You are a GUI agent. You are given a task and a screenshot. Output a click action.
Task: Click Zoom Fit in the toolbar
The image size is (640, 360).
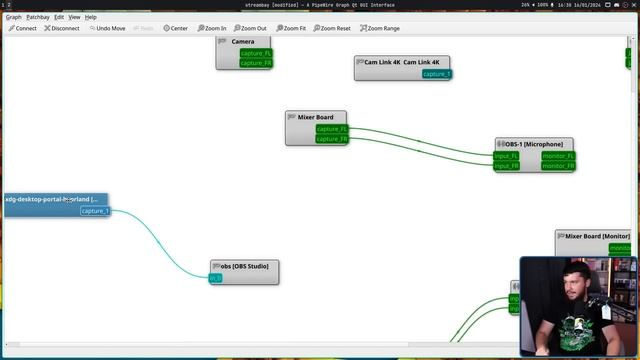(291, 28)
